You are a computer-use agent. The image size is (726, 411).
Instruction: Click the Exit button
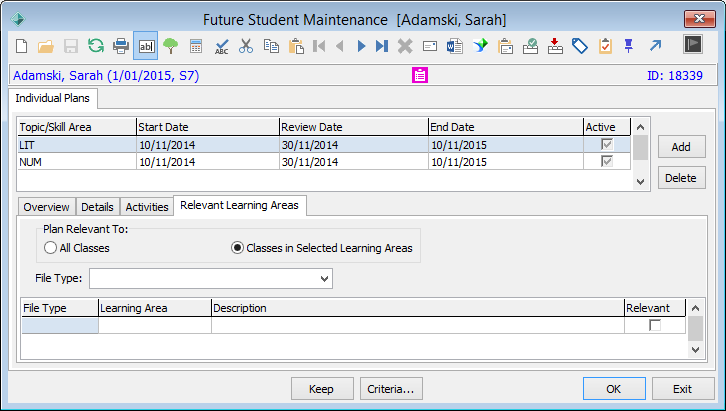pyautogui.click(x=683, y=389)
